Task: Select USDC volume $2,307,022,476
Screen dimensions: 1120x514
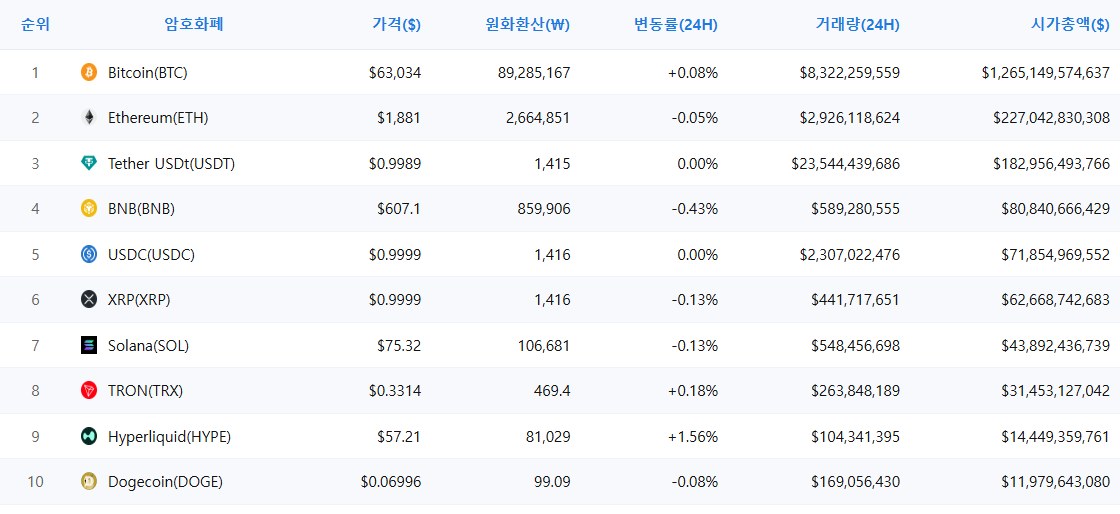Action: click(x=850, y=255)
